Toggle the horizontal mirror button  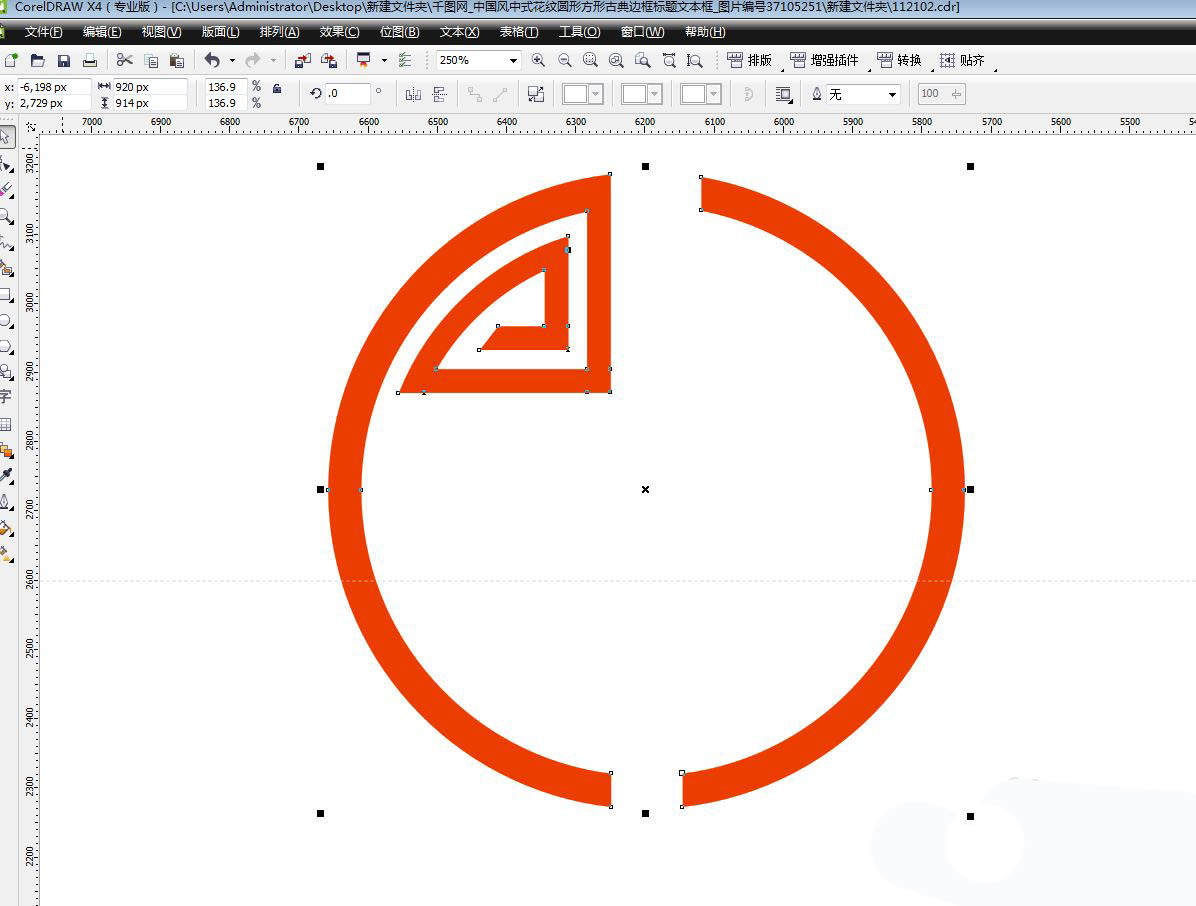[413, 94]
